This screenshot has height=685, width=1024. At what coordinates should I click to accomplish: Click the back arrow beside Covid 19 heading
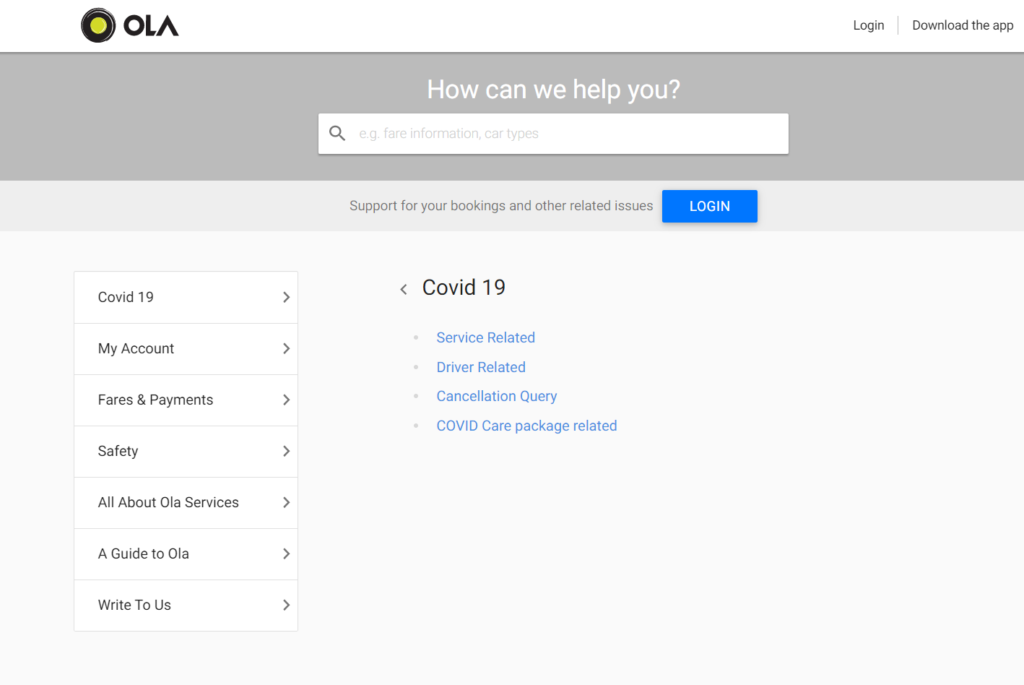(404, 289)
